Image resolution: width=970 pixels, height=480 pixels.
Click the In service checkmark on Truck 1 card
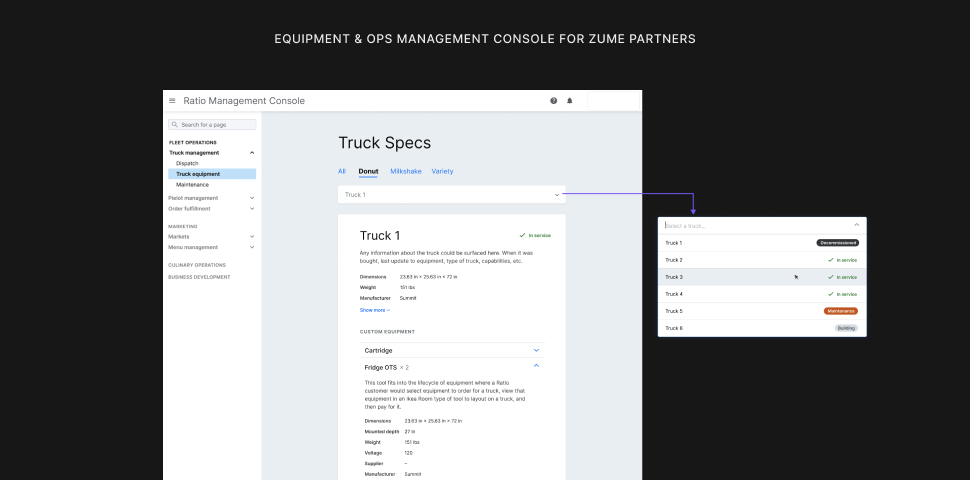click(x=522, y=235)
